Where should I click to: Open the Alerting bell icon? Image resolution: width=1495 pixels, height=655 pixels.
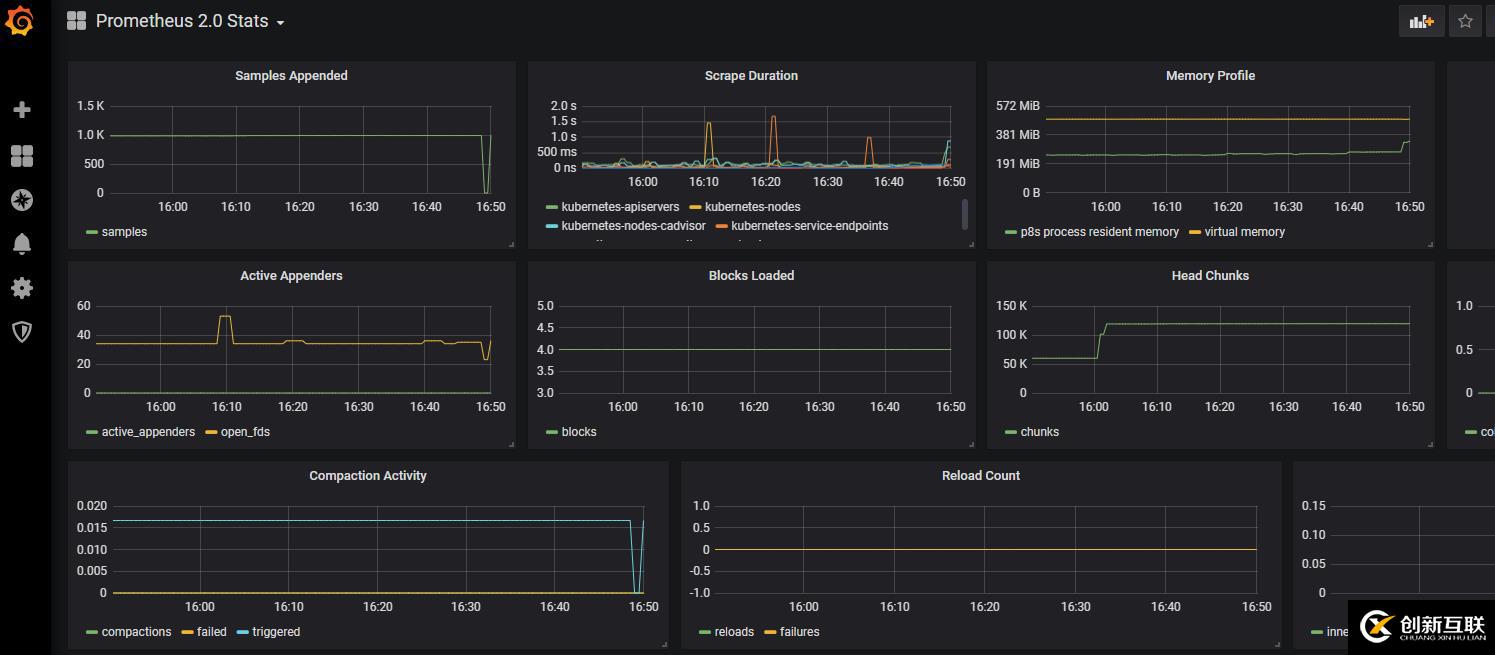[x=22, y=243]
